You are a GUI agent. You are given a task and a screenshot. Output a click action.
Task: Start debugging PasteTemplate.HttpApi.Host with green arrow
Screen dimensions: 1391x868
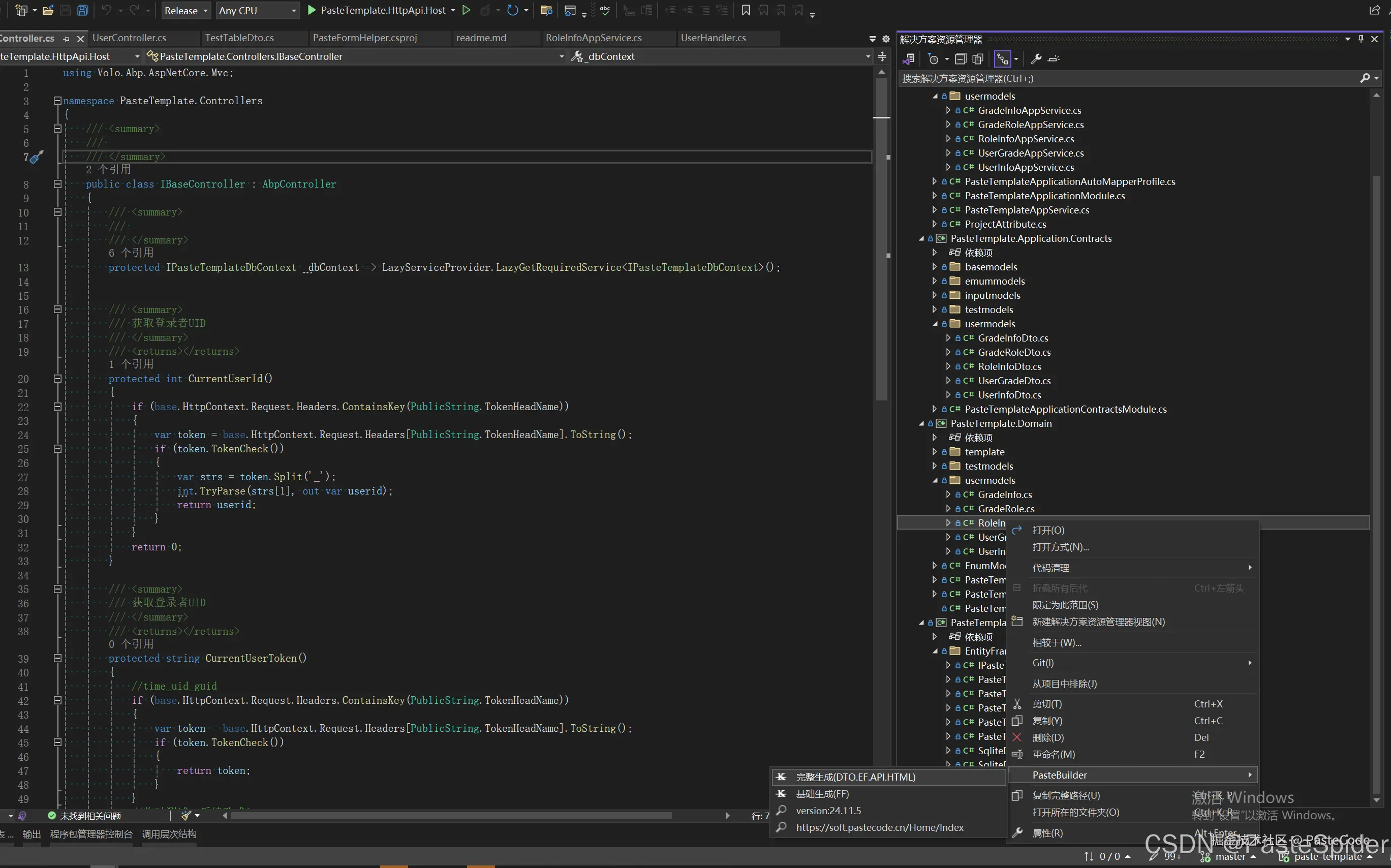point(312,10)
